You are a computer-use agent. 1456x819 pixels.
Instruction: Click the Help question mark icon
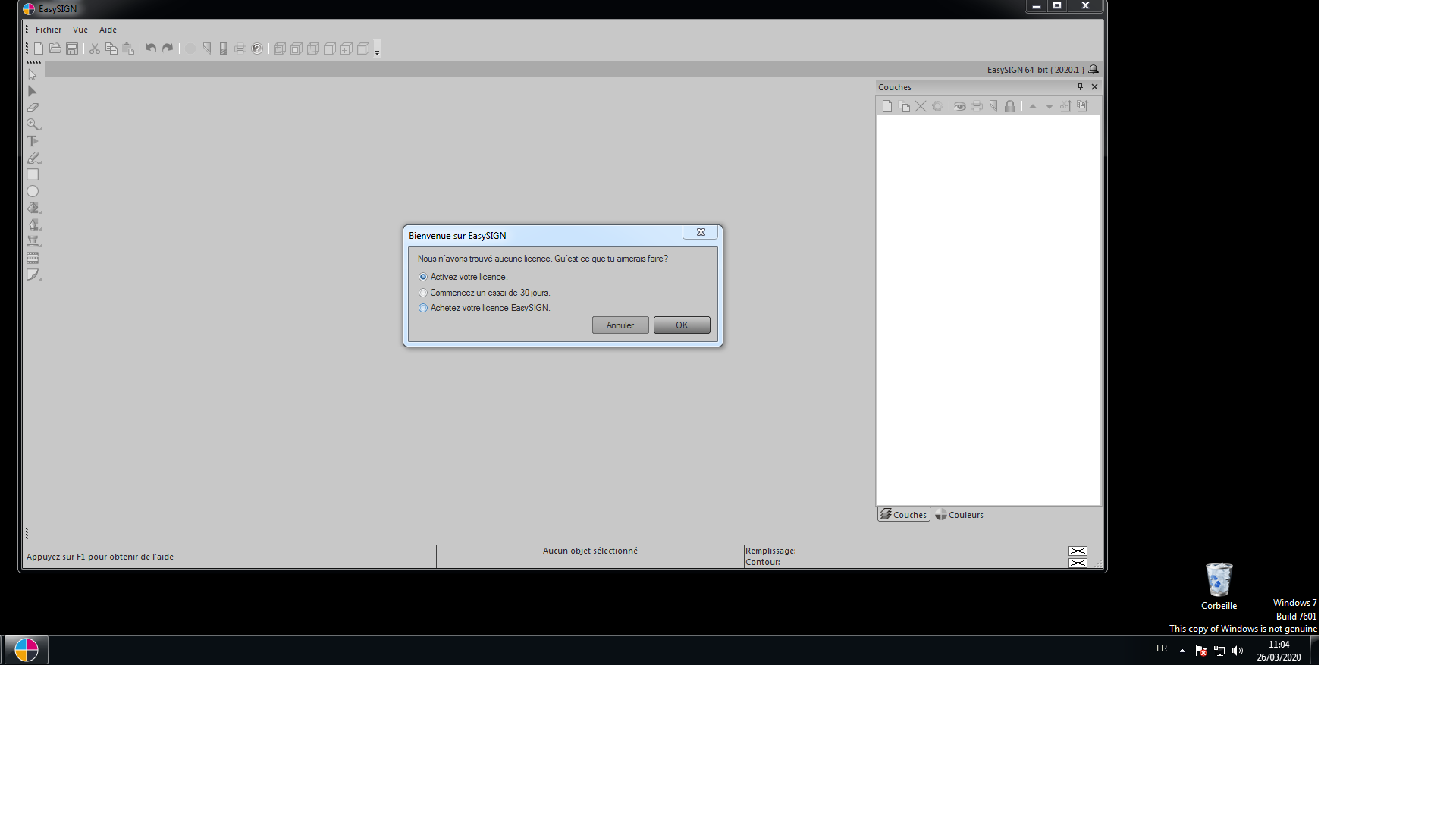pyautogui.click(x=257, y=49)
